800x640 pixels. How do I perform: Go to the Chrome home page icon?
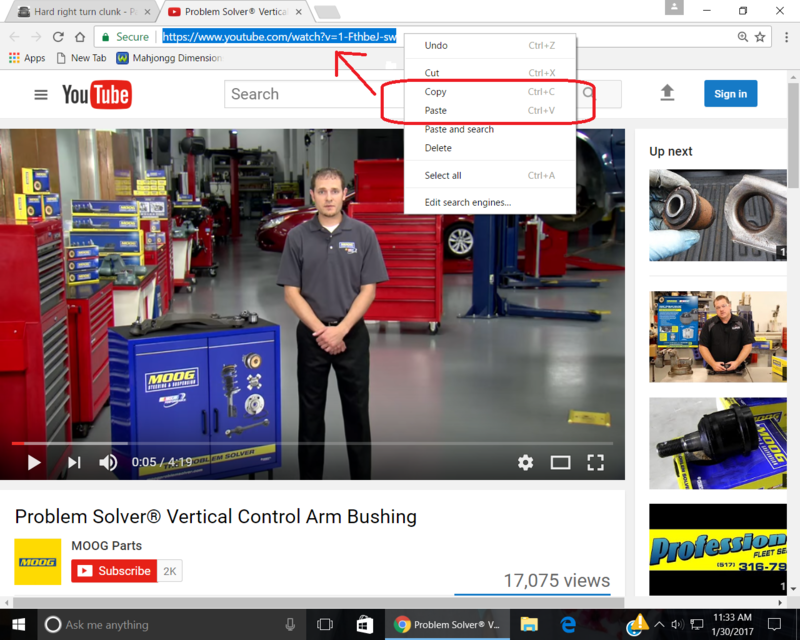click(80, 37)
